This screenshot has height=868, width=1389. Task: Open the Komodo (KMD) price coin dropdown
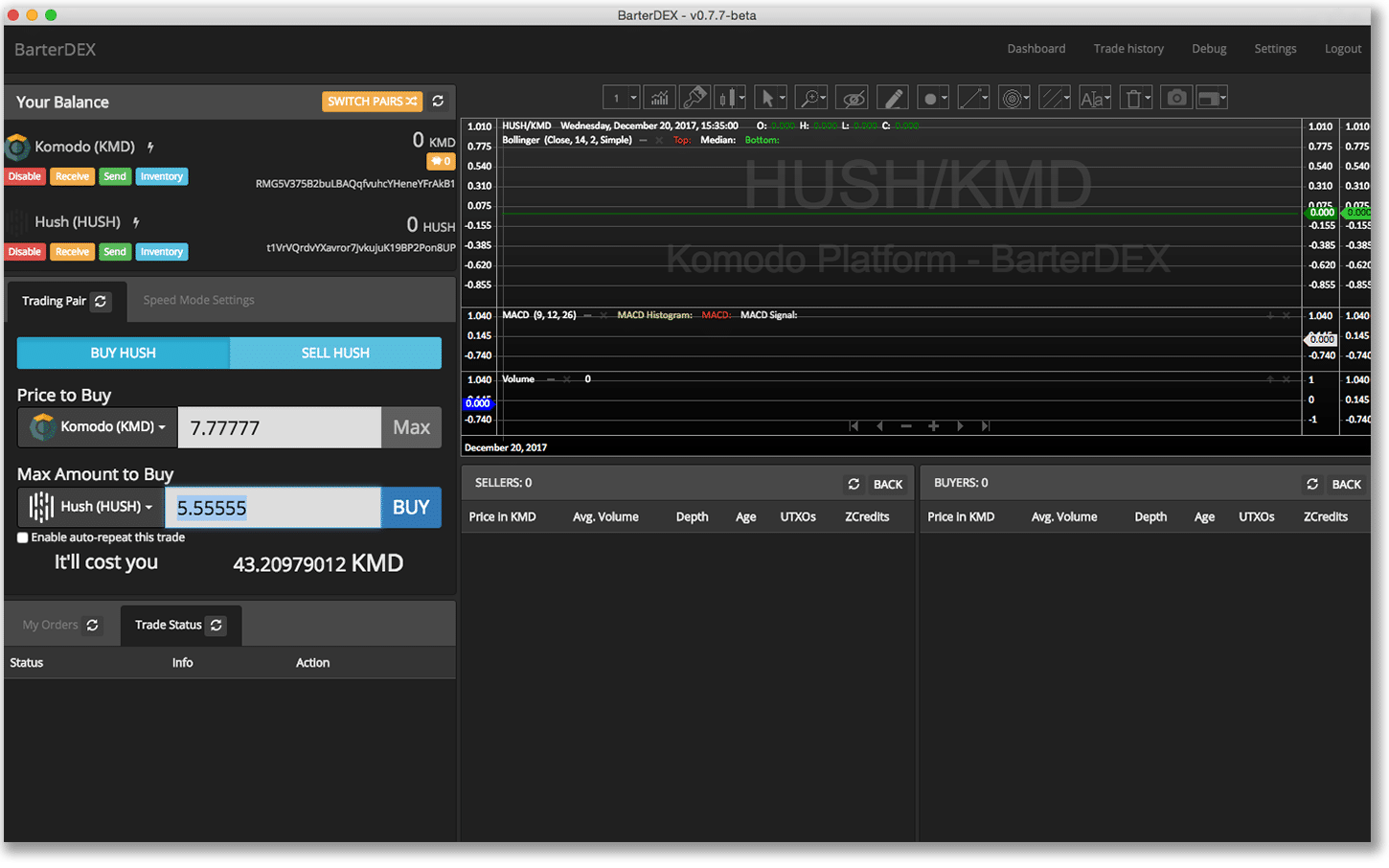coord(98,427)
